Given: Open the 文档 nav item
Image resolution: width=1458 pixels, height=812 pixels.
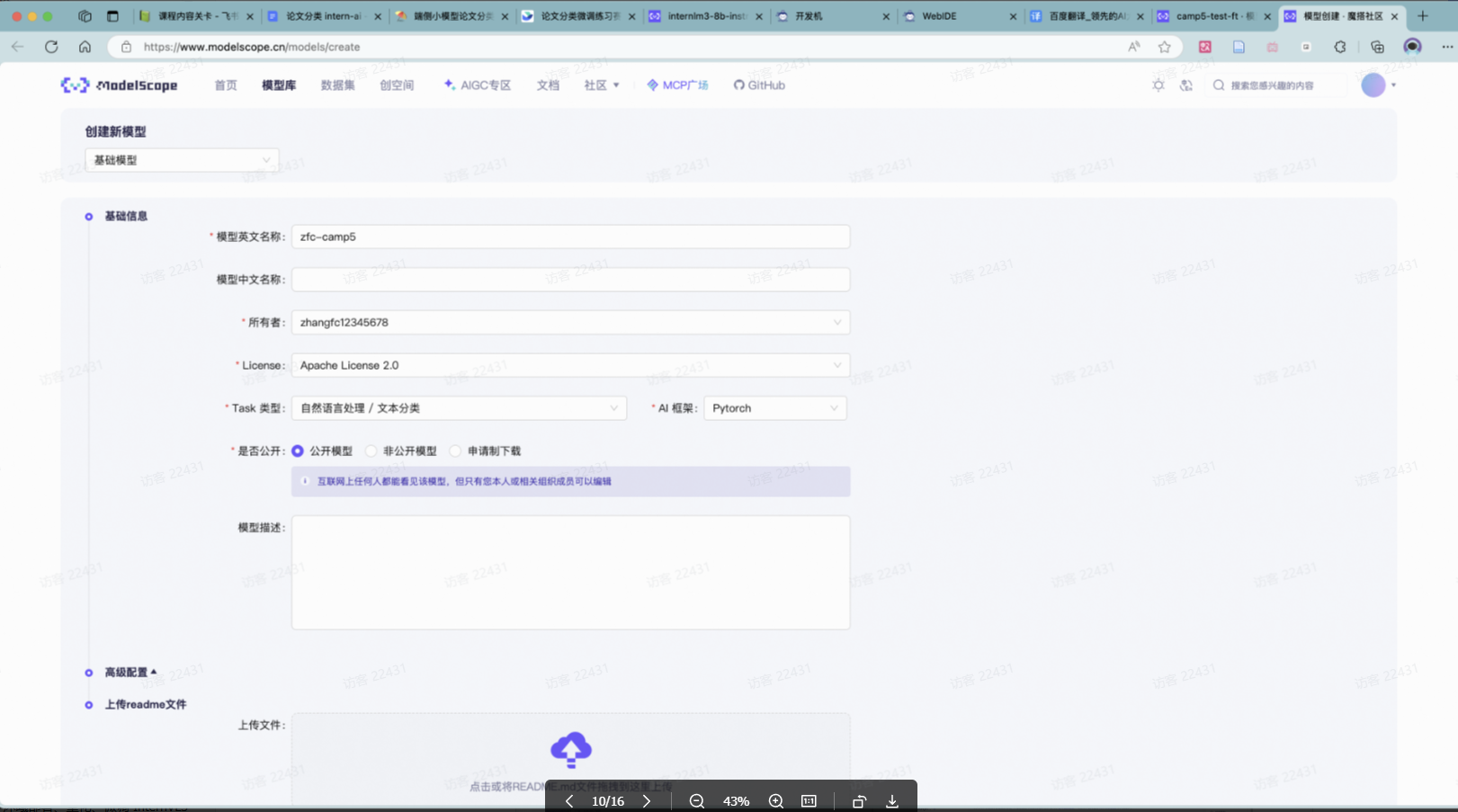Looking at the screenshot, I should pos(548,85).
